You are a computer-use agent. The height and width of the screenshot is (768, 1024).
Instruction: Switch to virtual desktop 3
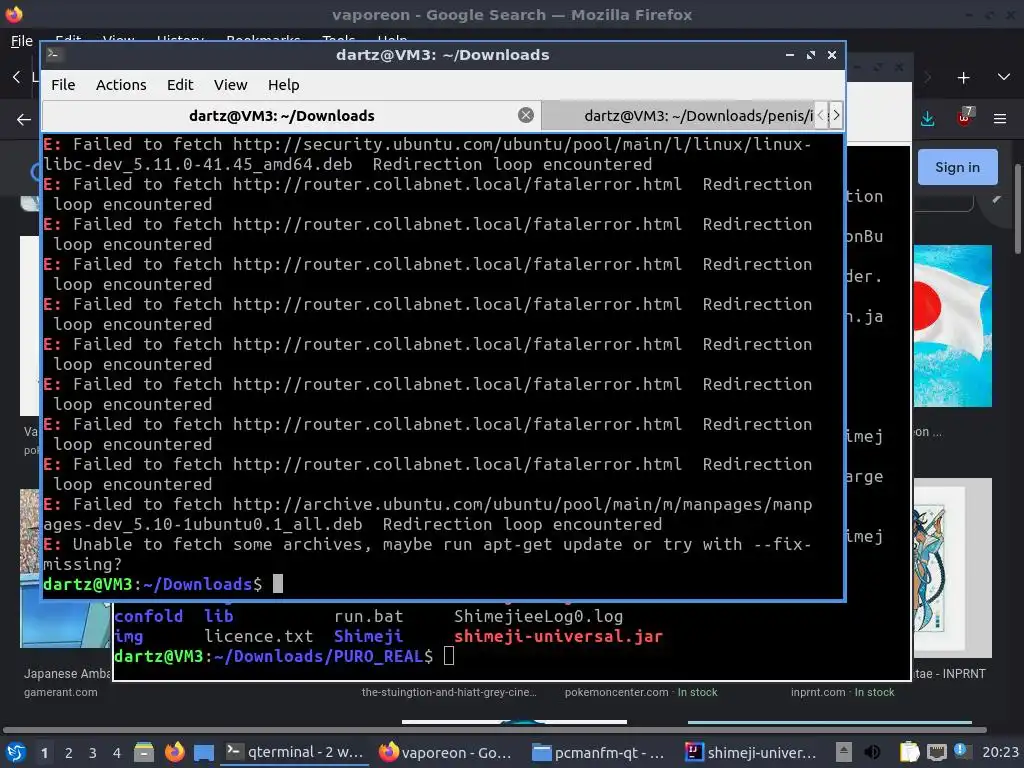tap(93, 753)
